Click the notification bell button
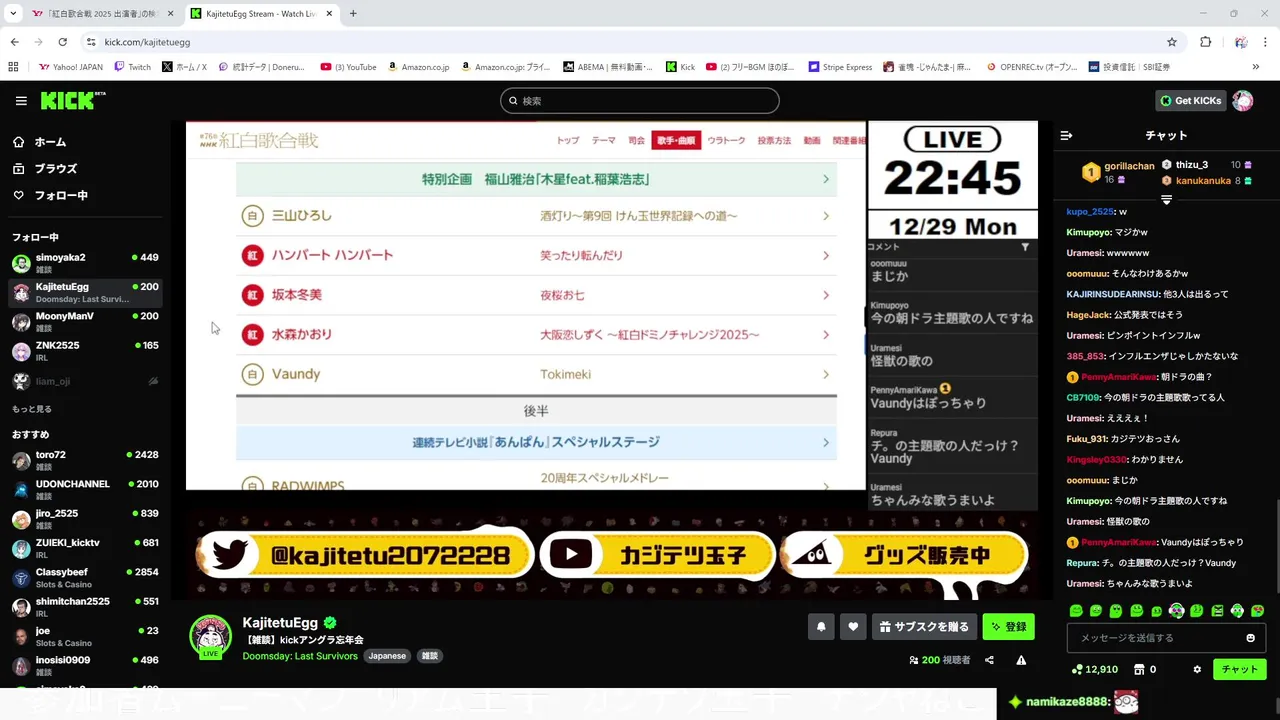The image size is (1280, 720). 821,627
